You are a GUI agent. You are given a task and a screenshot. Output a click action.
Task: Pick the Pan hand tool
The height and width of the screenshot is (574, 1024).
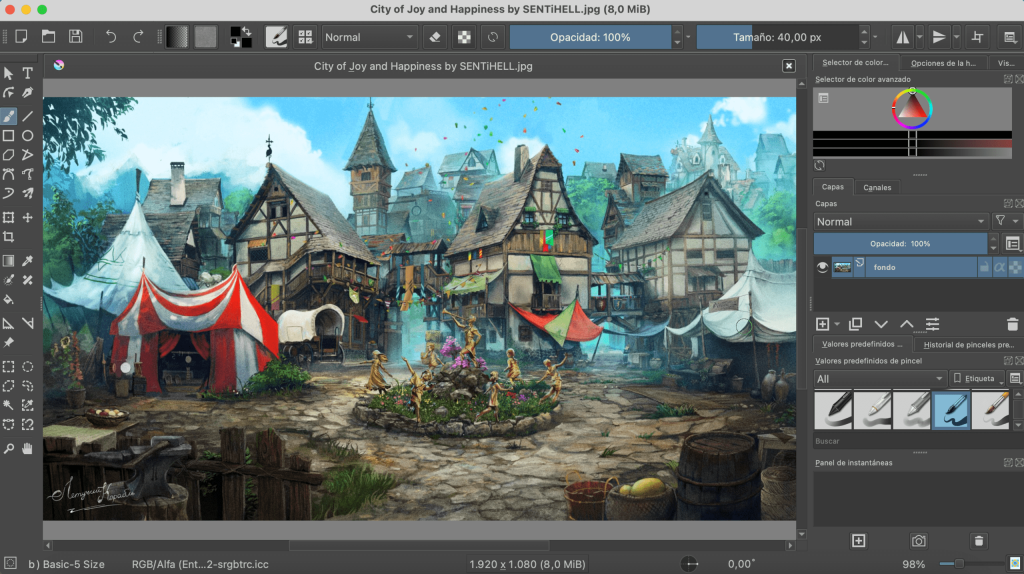pyautogui.click(x=28, y=450)
